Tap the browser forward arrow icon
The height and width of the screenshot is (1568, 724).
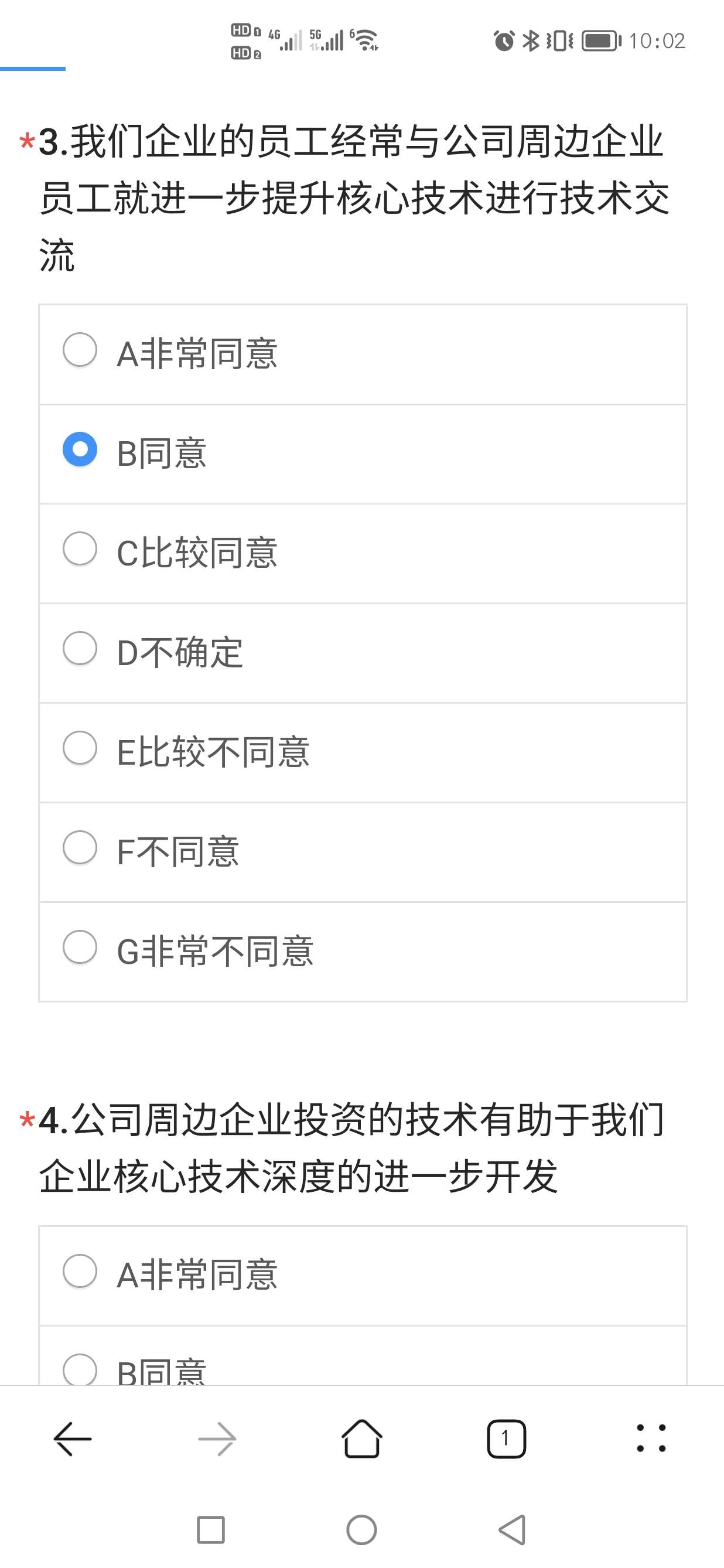[217, 1439]
